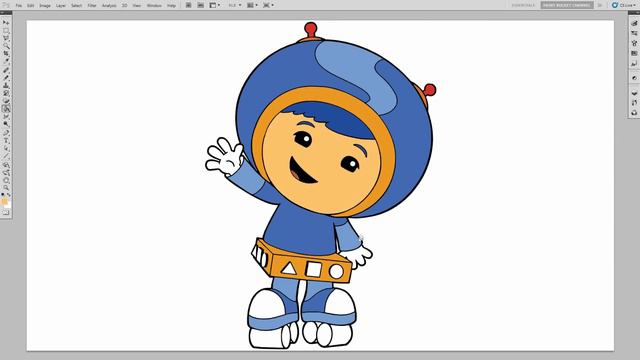Open the Brush Presets panel icon
640x360 pixels.
tap(634, 33)
